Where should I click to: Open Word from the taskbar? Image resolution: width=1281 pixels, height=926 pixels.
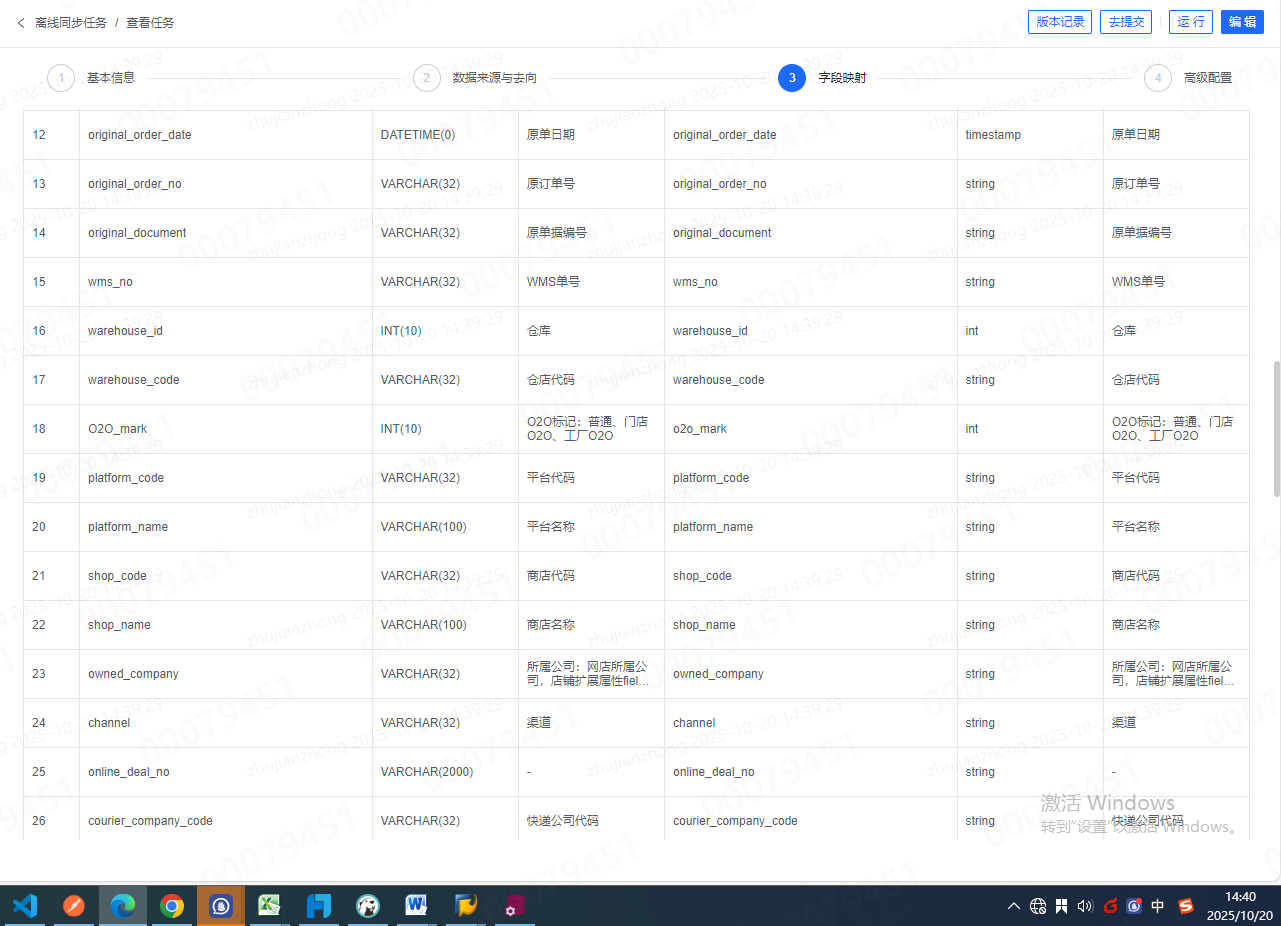tap(417, 906)
